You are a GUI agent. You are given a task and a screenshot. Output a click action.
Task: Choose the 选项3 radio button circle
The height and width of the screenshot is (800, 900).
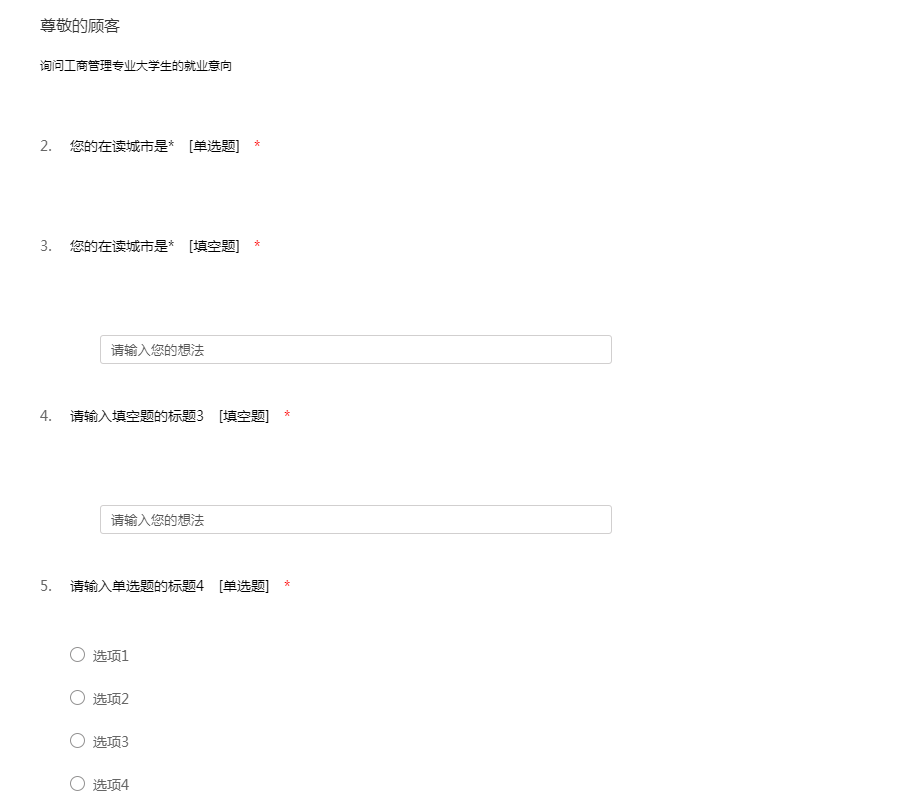coord(77,741)
